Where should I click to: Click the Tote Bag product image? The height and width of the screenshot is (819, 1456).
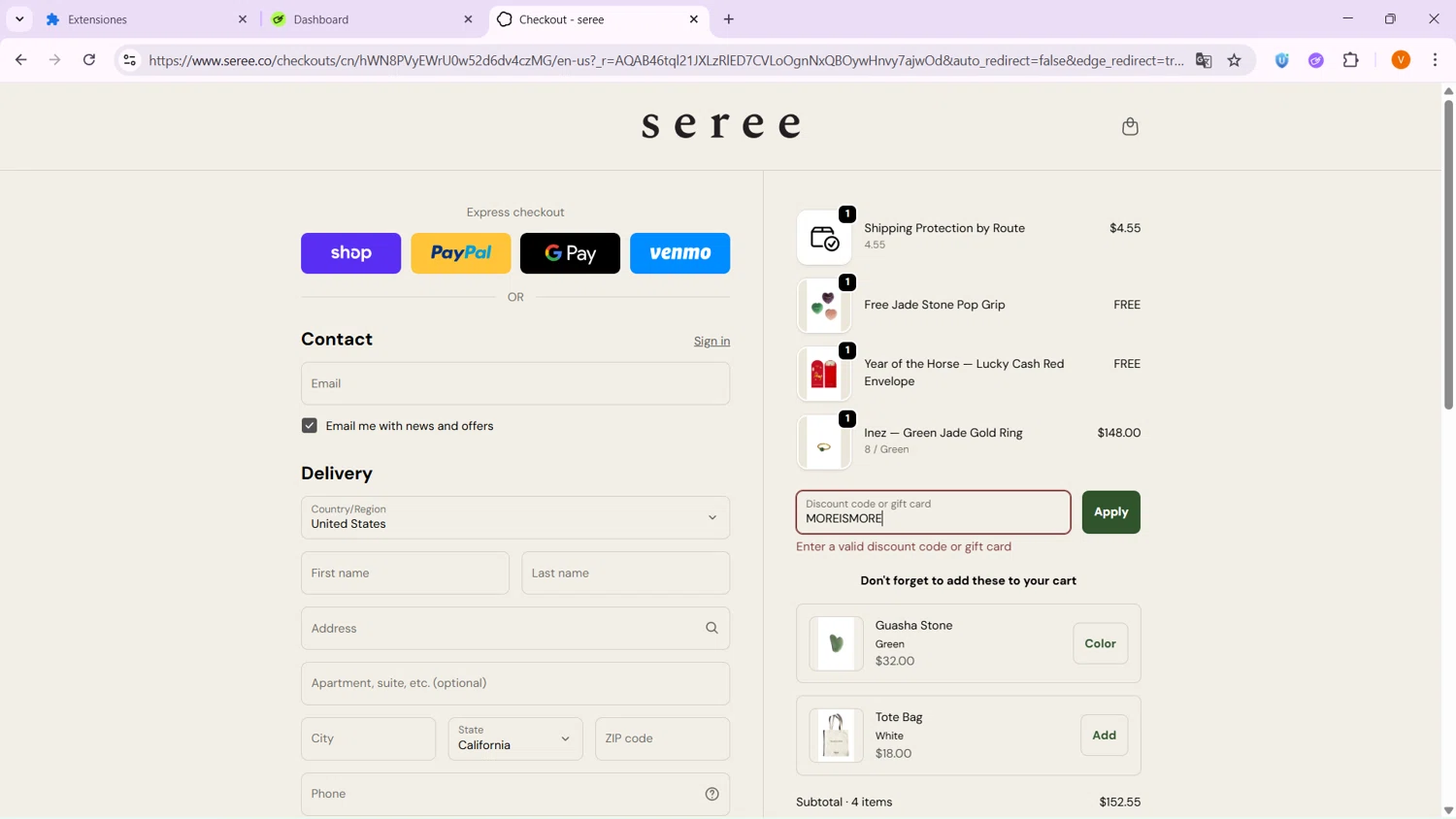836,736
